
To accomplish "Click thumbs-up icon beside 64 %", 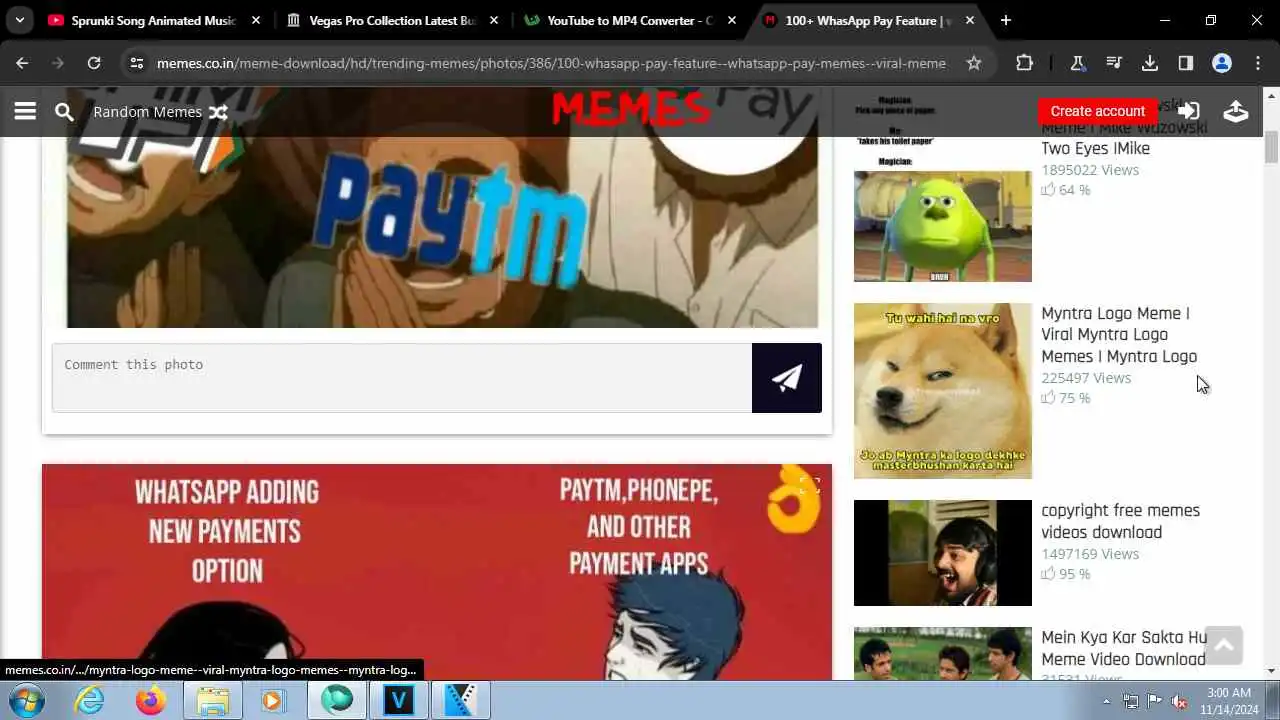I will tap(1048, 190).
